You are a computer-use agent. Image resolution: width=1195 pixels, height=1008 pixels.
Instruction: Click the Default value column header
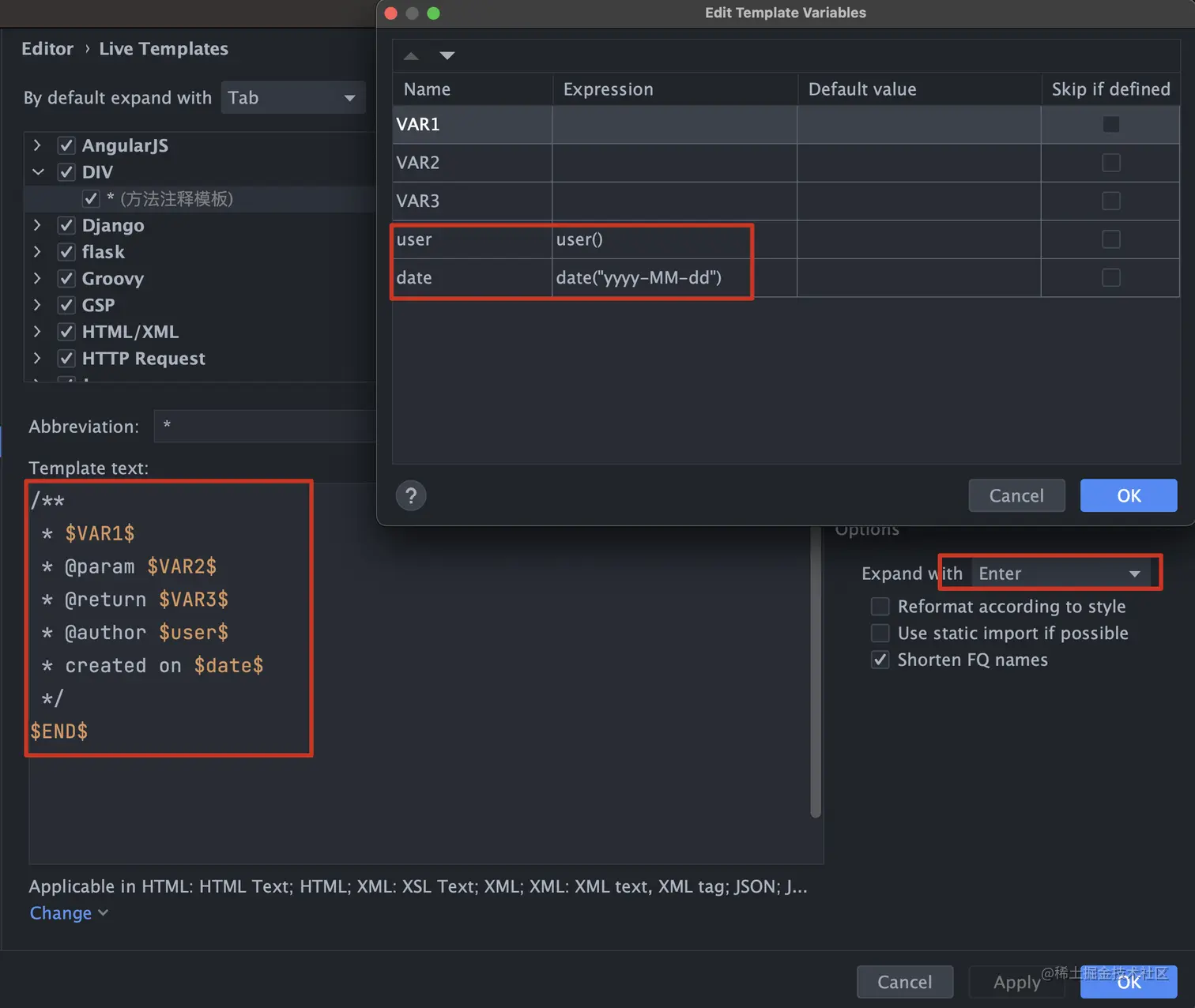(x=919, y=89)
